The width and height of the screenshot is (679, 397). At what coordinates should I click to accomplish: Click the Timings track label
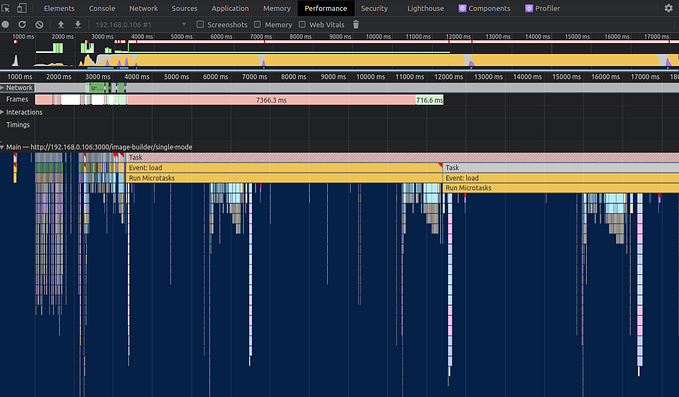pyautogui.click(x=18, y=125)
